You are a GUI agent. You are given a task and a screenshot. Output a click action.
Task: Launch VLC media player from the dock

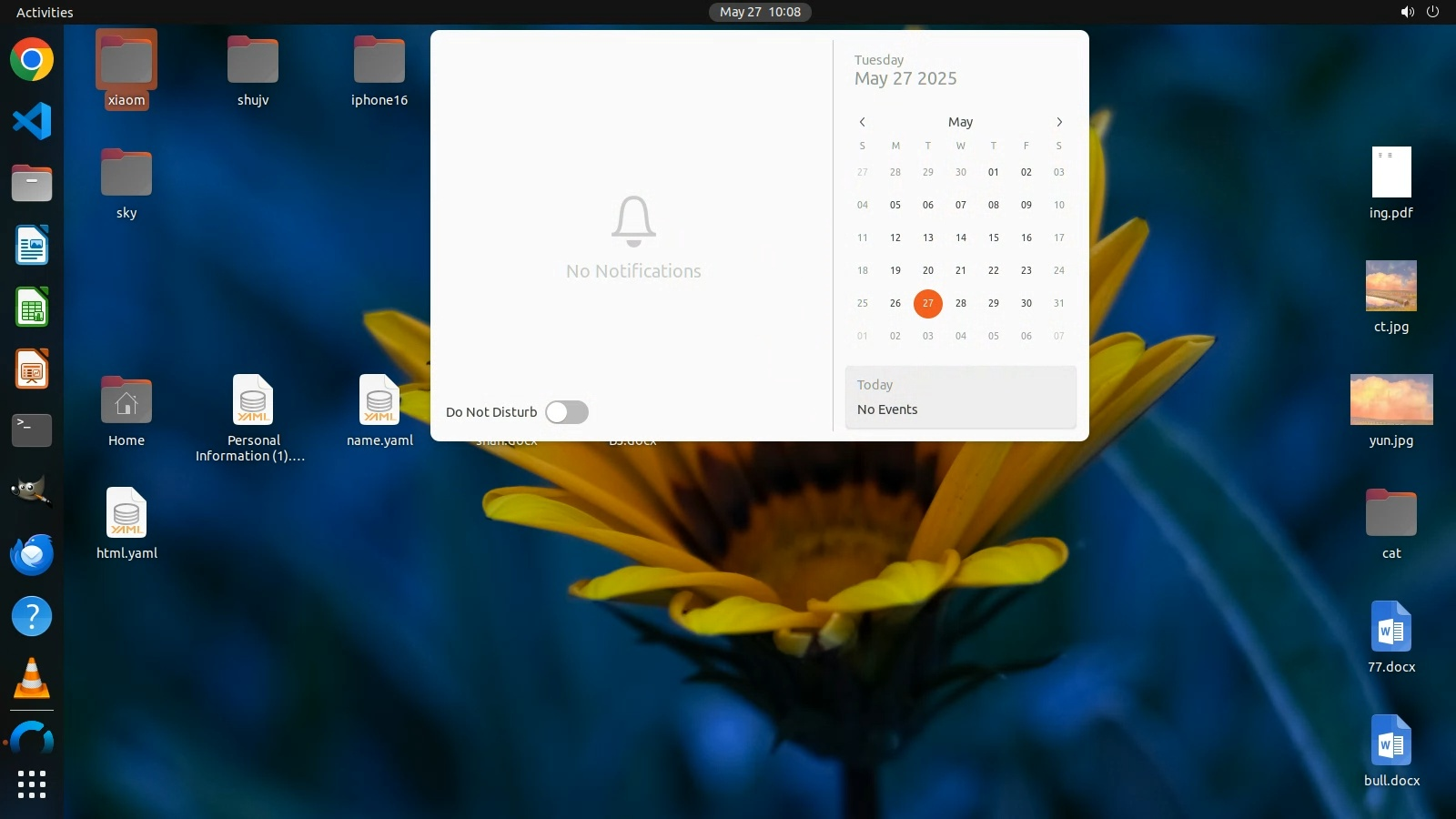(x=32, y=678)
